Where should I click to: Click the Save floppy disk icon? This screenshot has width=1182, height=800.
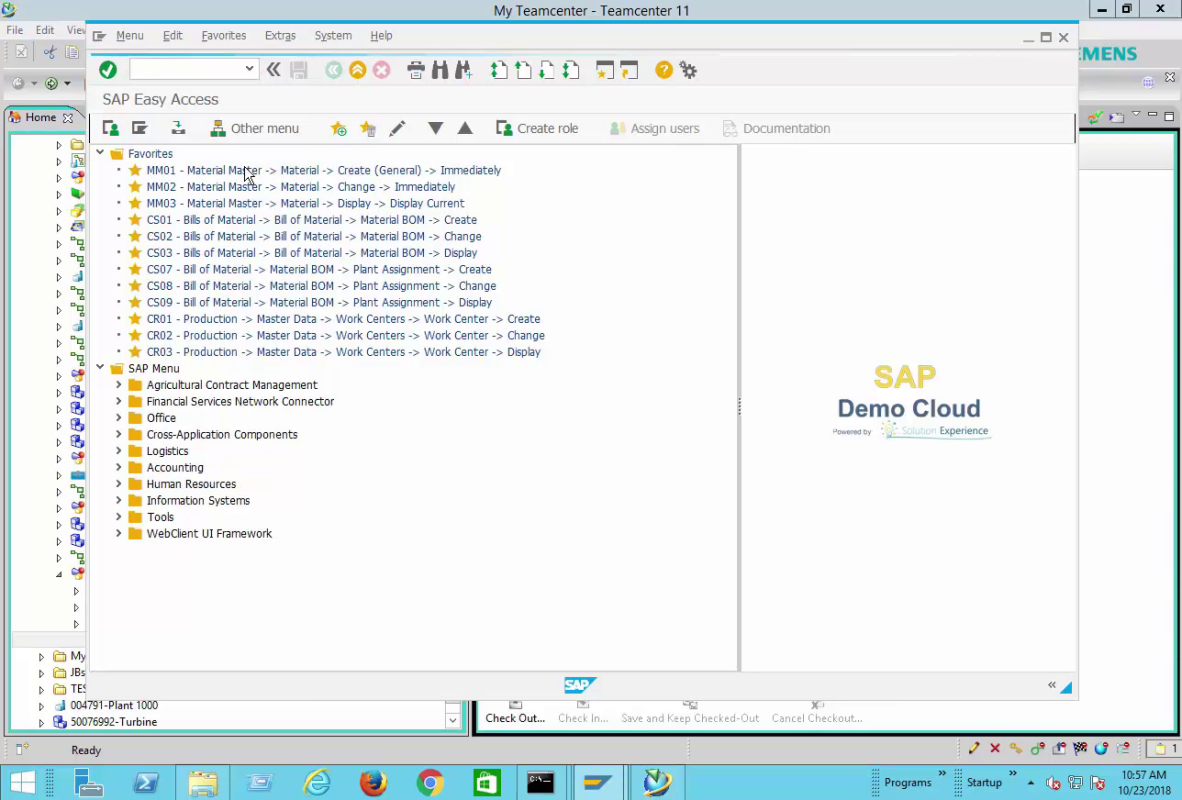pos(299,70)
